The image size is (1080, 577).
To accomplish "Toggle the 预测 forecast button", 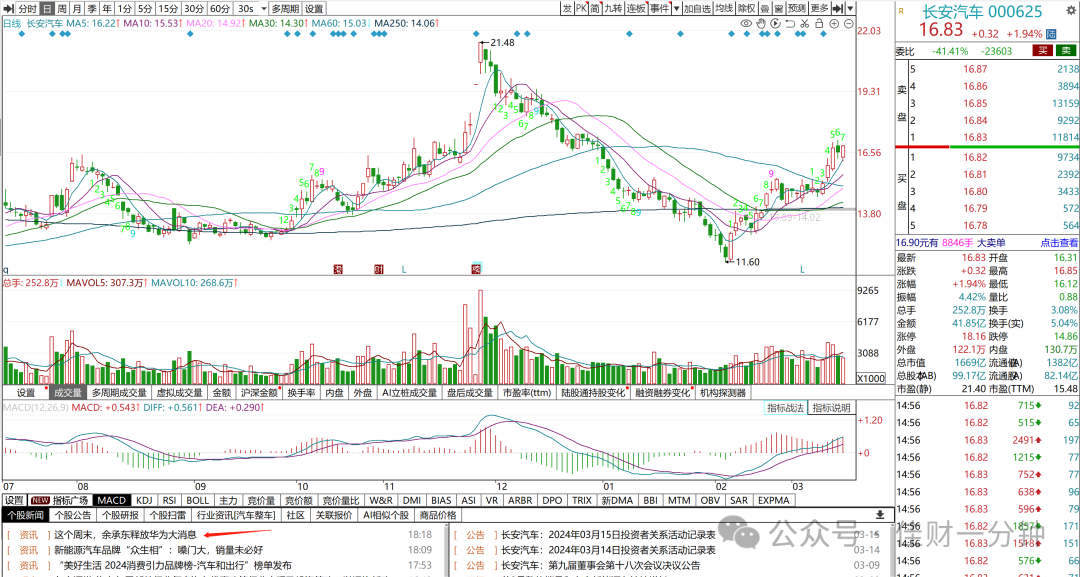I will click(x=797, y=8).
